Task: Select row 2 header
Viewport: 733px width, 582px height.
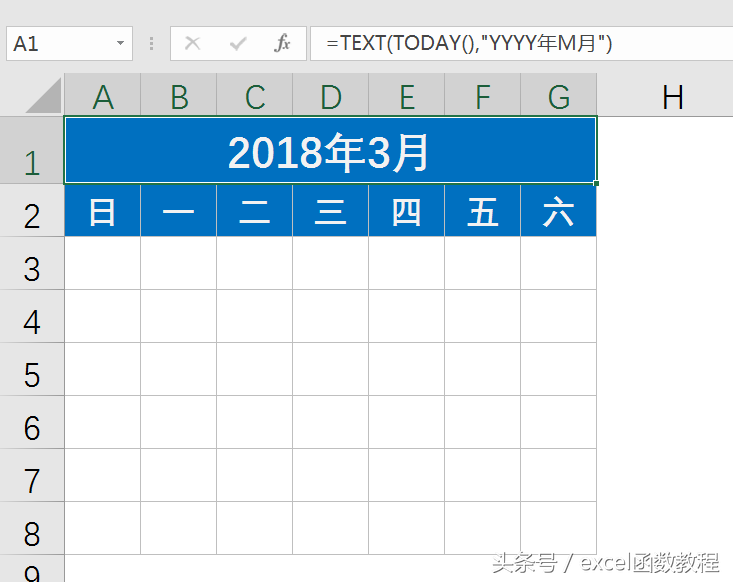Action: tap(32, 210)
